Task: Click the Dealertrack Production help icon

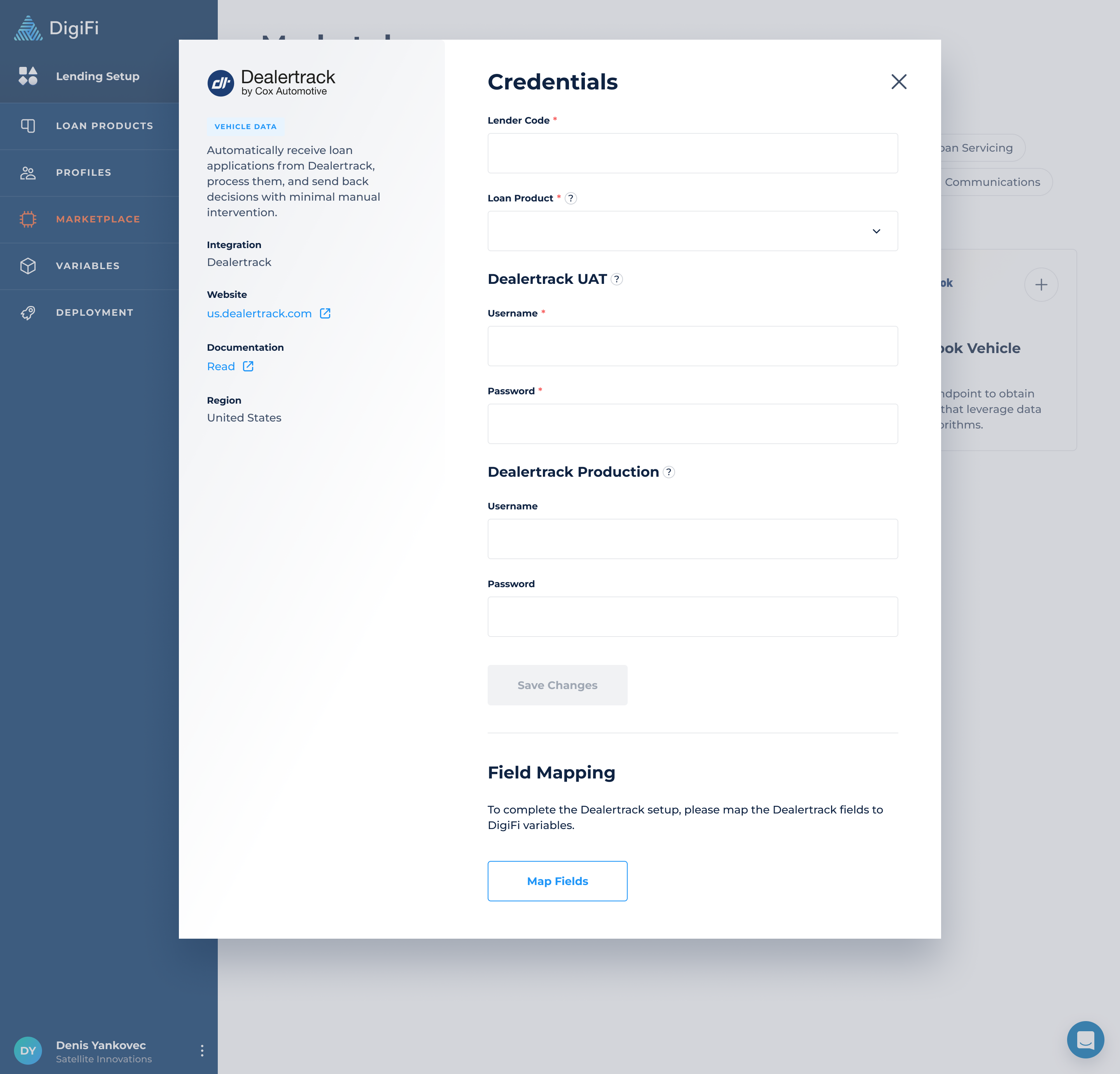Action: pyautogui.click(x=668, y=472)
